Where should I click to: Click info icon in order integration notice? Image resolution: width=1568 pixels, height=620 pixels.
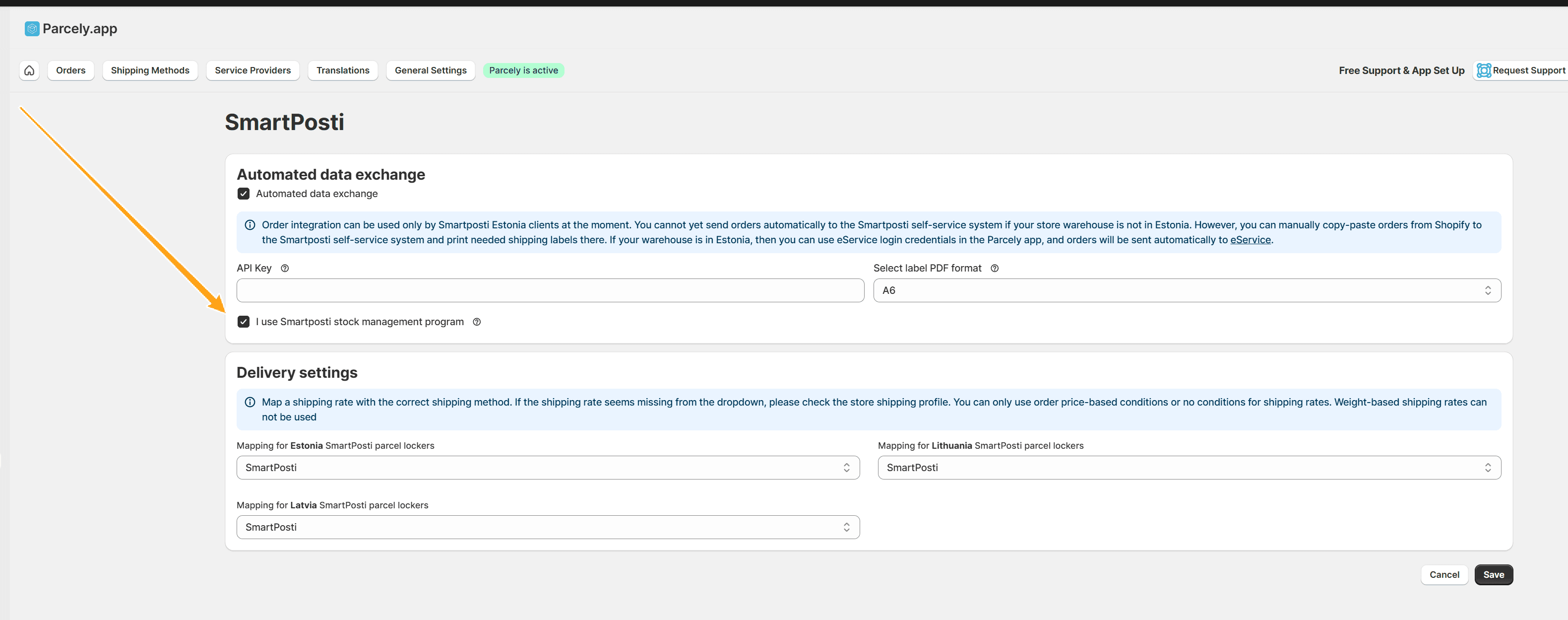pyautogui.click(x=250, y=225)
